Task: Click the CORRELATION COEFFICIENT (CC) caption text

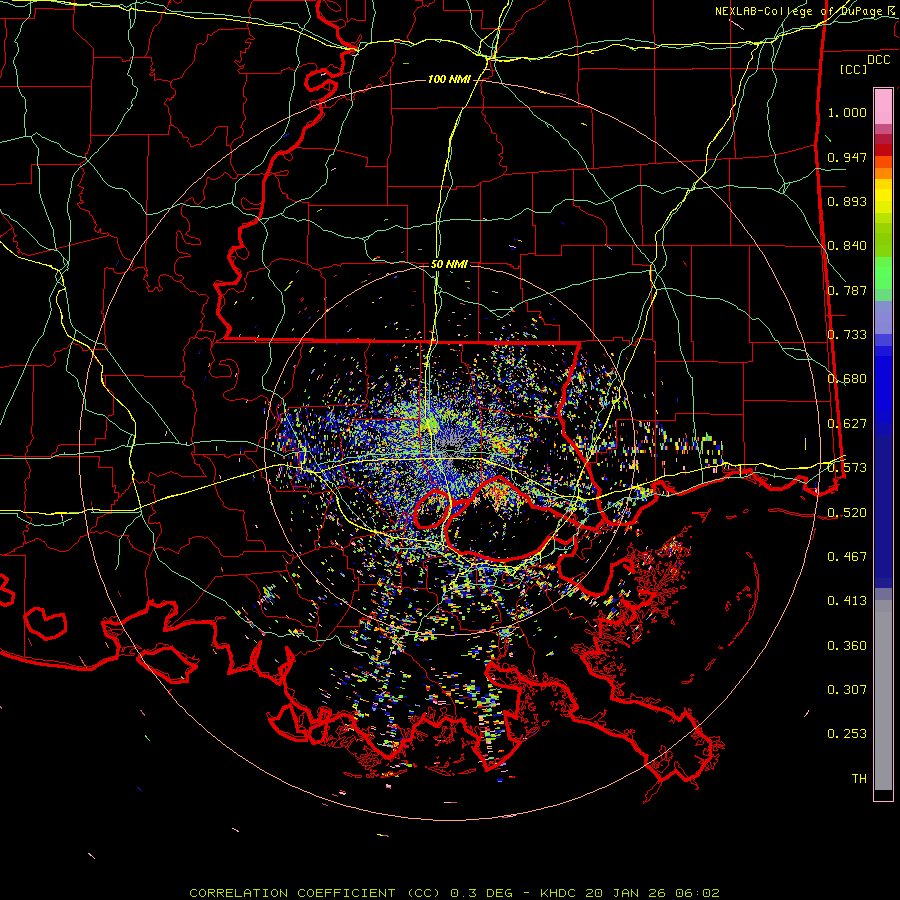Action: coord(315,893)
